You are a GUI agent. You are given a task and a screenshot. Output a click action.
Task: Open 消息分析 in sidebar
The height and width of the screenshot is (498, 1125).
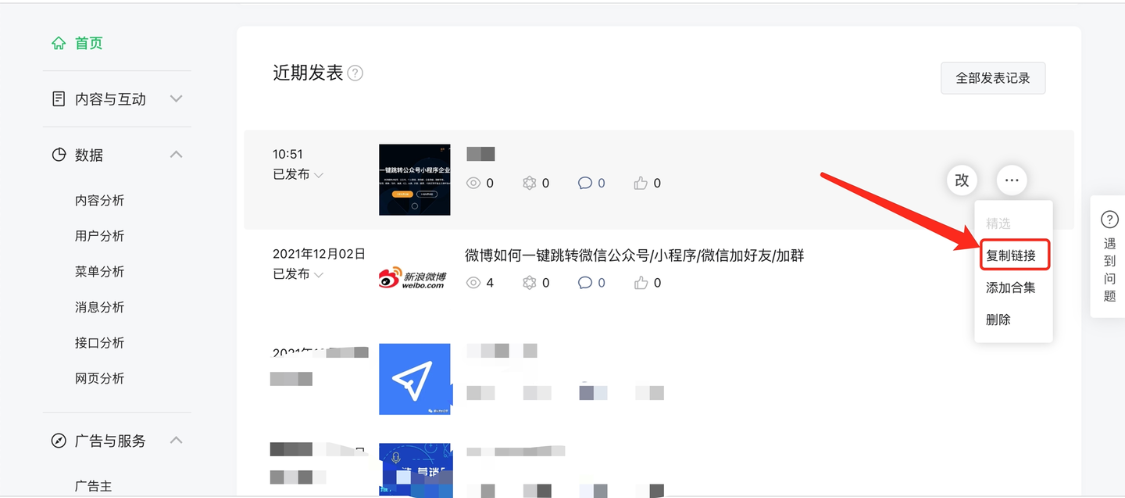click(99, 307)
